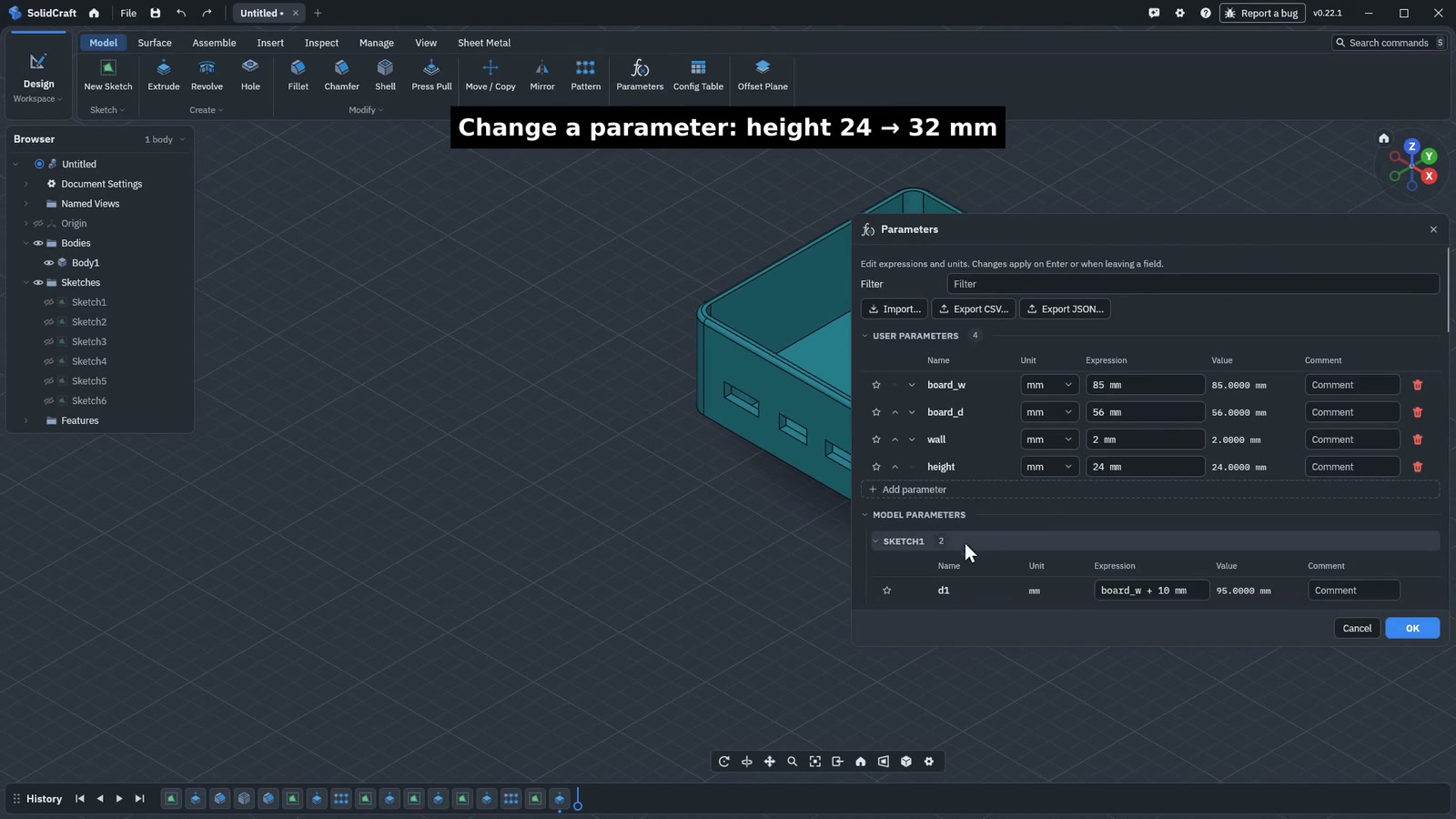Select the Revolve tool
This screenshot has width=1456, height=819.
pyautogui.click(x=207, y=76)
